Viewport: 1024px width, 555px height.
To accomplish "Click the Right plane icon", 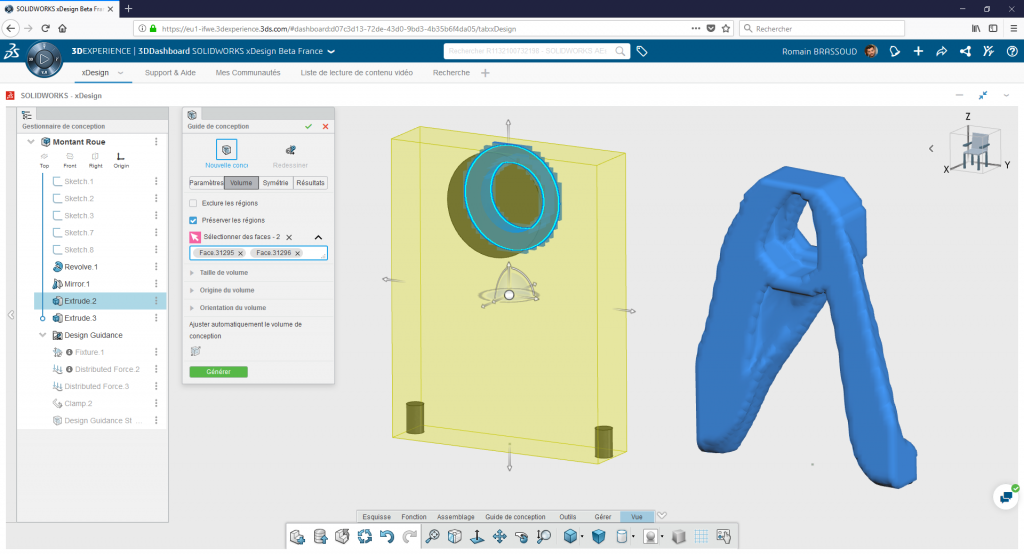I will [x=95, y=157].
